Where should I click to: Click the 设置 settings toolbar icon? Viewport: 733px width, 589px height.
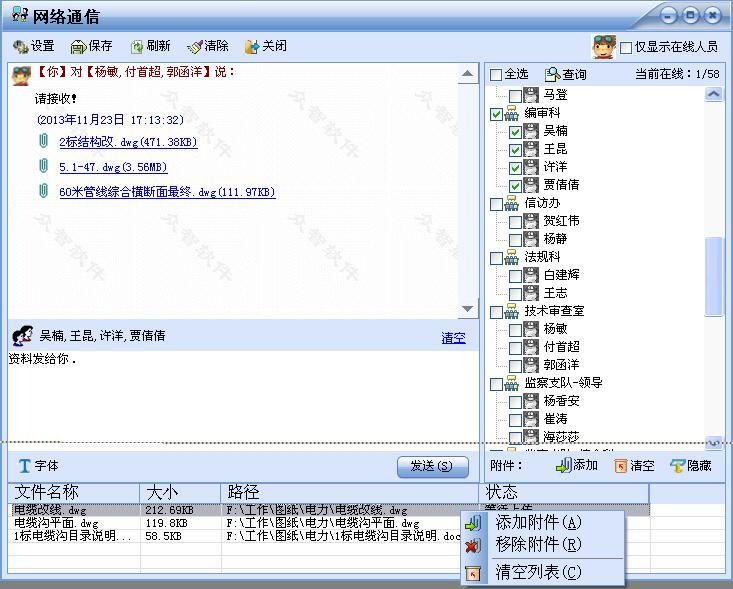coord(20,46)
